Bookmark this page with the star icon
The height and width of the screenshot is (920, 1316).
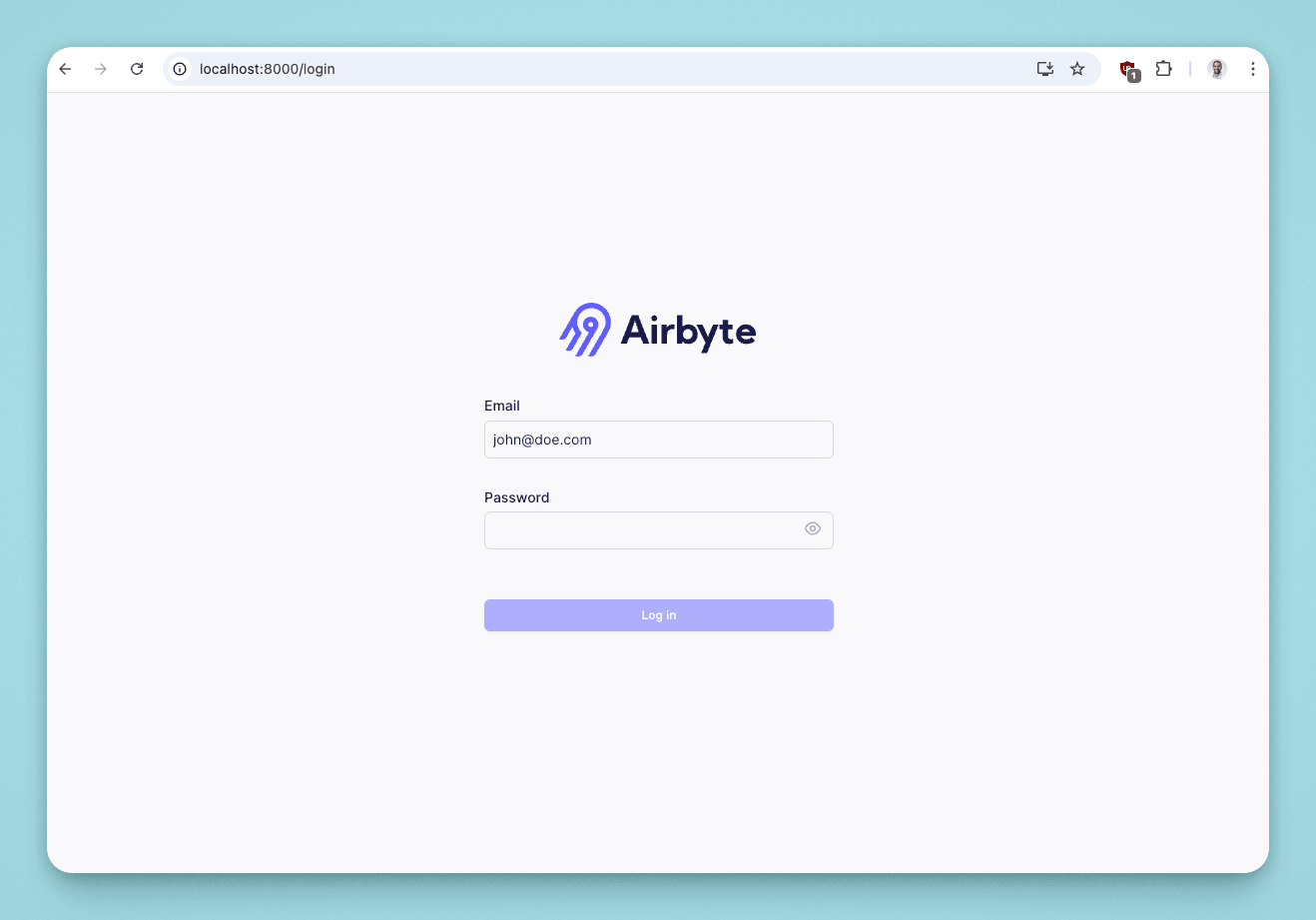coord(1077,69)
